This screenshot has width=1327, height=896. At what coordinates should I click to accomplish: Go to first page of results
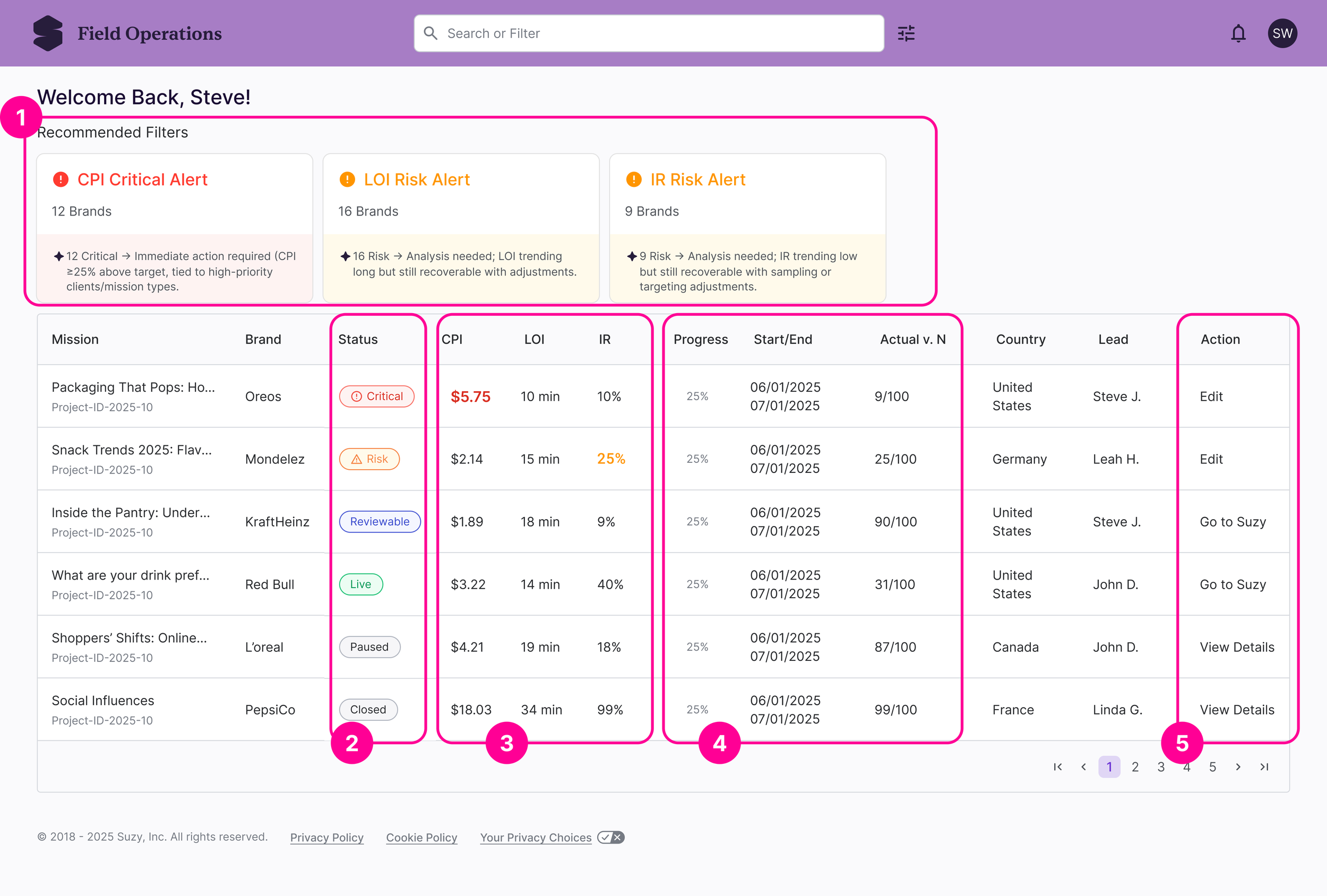pos(1057,767)
